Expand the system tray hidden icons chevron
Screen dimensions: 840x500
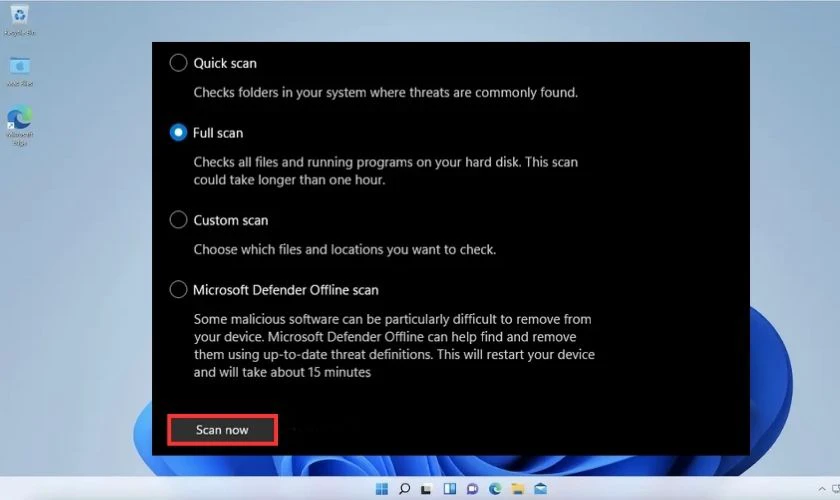(x=822, y=489)
